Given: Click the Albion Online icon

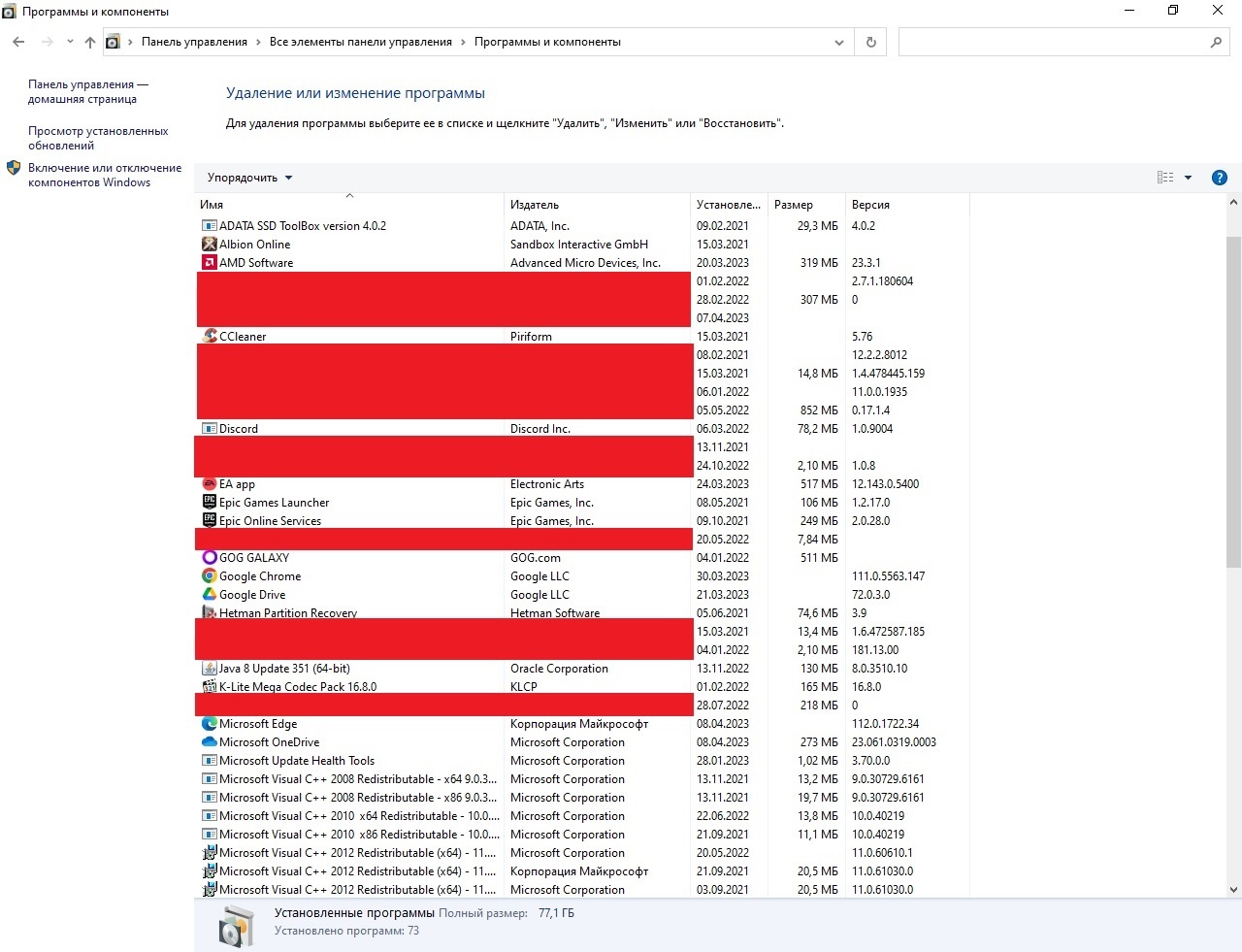Looking at the screenshot, I should [209, 245].
